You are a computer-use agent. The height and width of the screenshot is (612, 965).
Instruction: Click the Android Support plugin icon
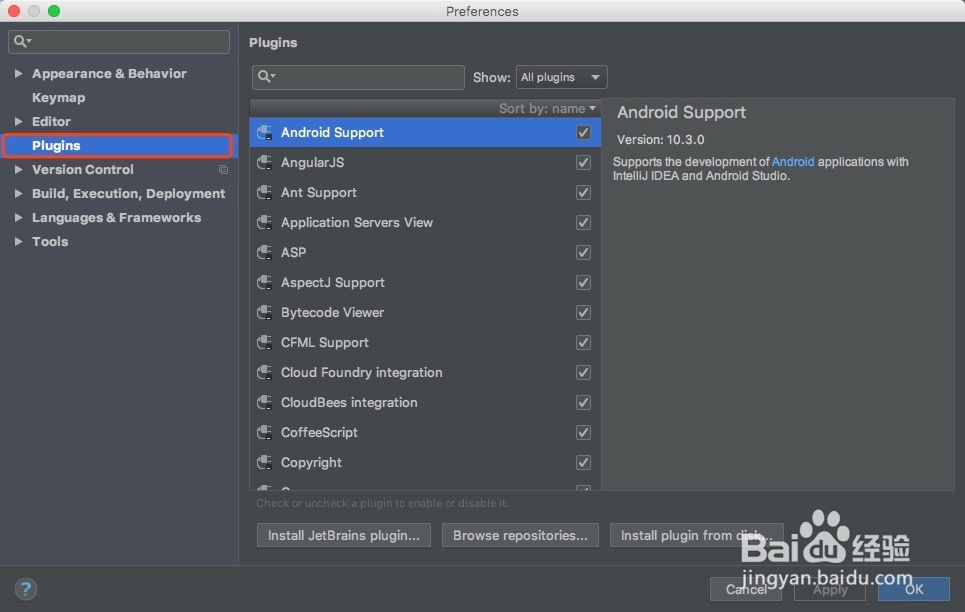pyautogui.click(x=265, y=132)
